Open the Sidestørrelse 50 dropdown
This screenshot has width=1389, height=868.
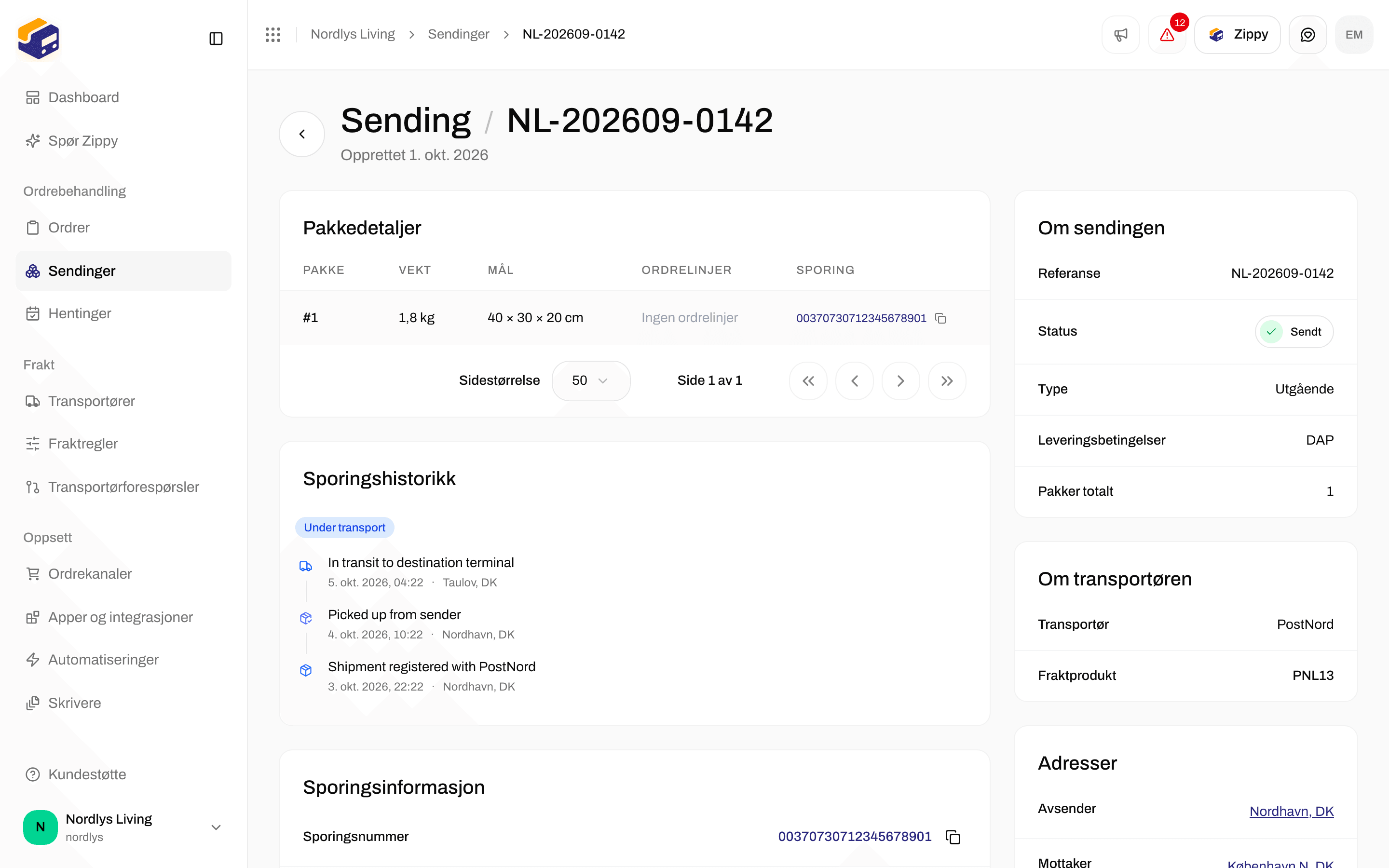[591, 380]
